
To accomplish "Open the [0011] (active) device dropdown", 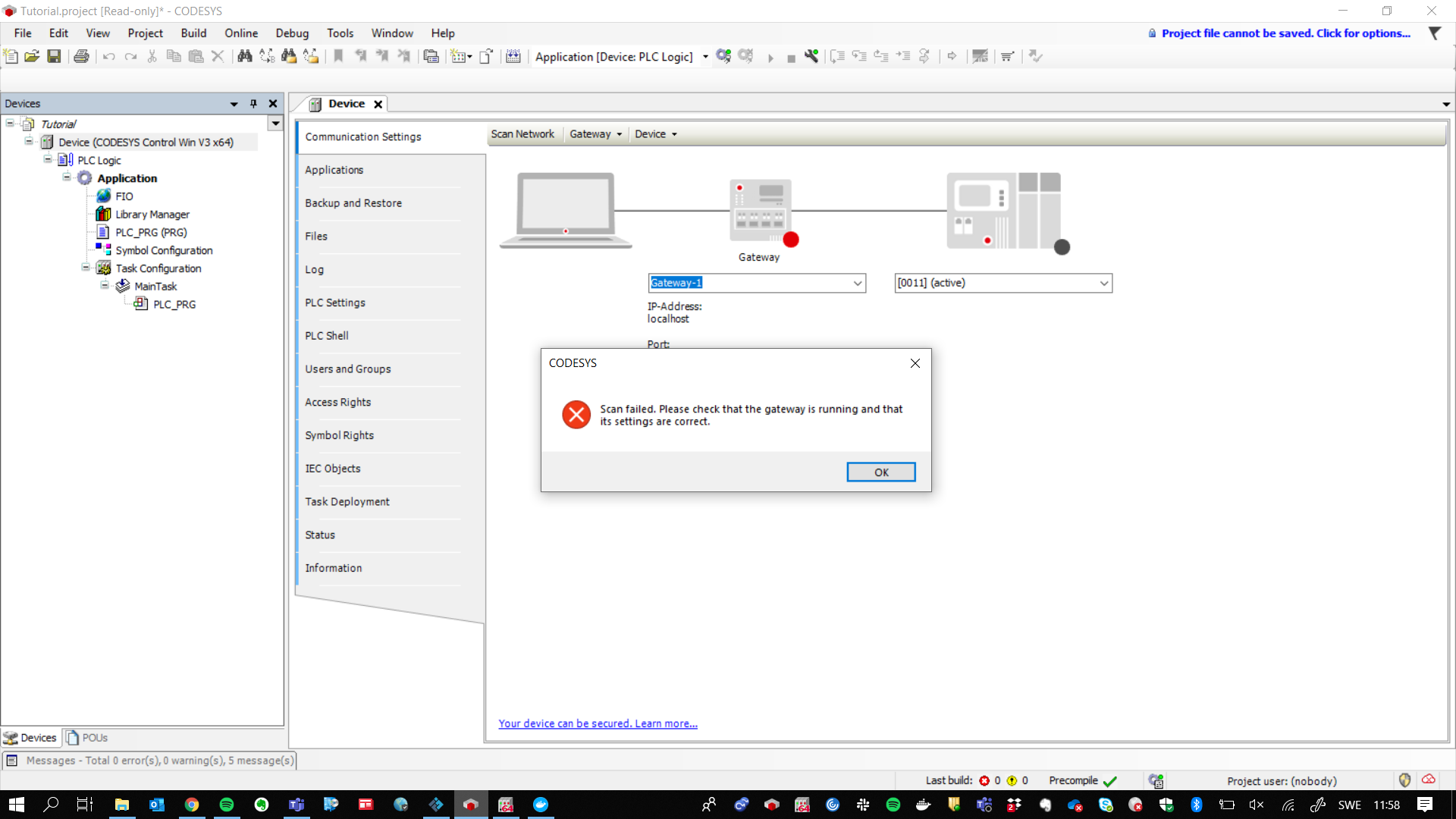I will [x=1103, y=283].
